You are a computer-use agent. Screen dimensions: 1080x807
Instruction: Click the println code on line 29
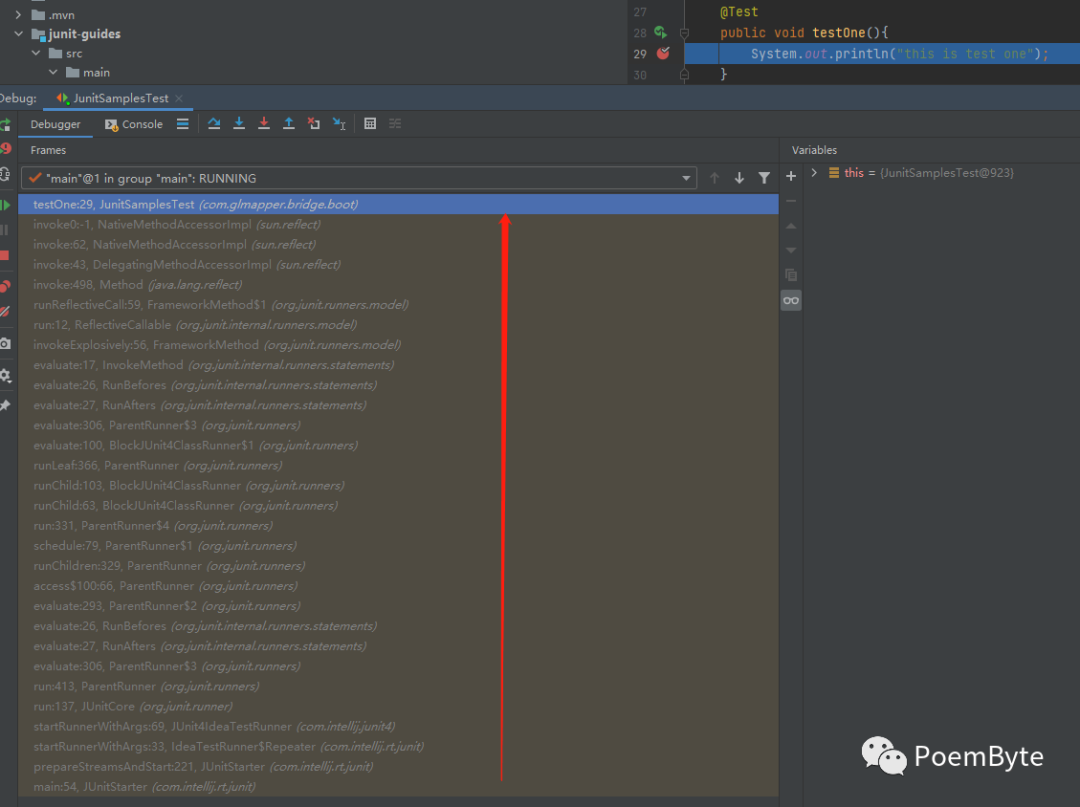point(900,54)
